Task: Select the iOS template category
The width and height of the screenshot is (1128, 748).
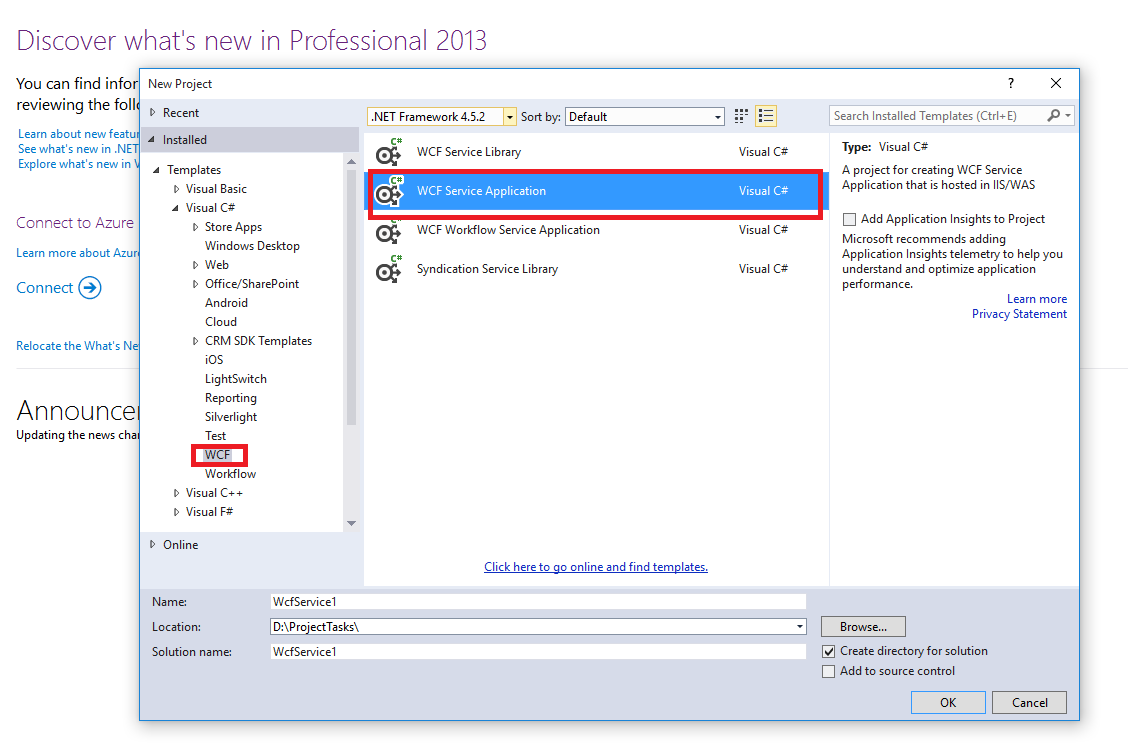Action: (214, 360)
